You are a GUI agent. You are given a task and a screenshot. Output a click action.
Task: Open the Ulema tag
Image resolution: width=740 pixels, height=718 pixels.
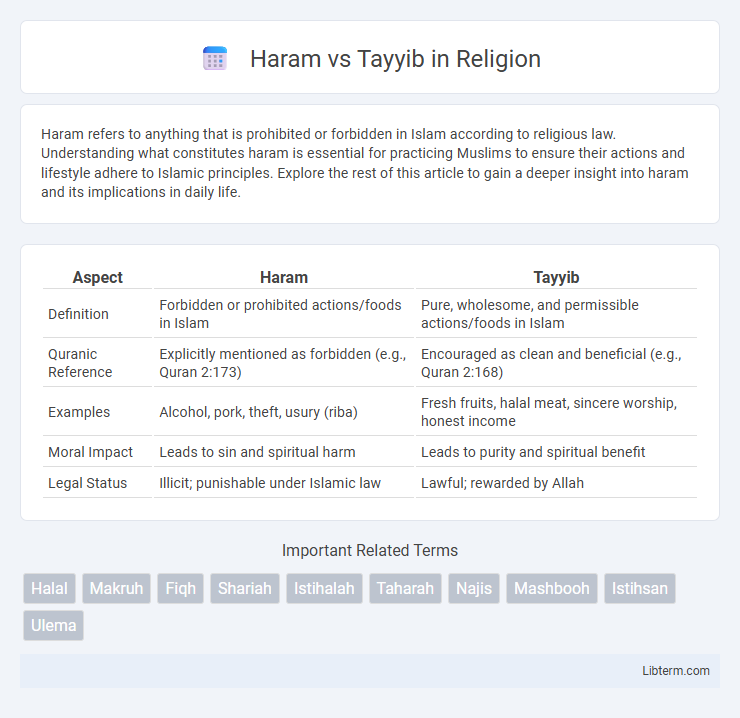(53, 625)
